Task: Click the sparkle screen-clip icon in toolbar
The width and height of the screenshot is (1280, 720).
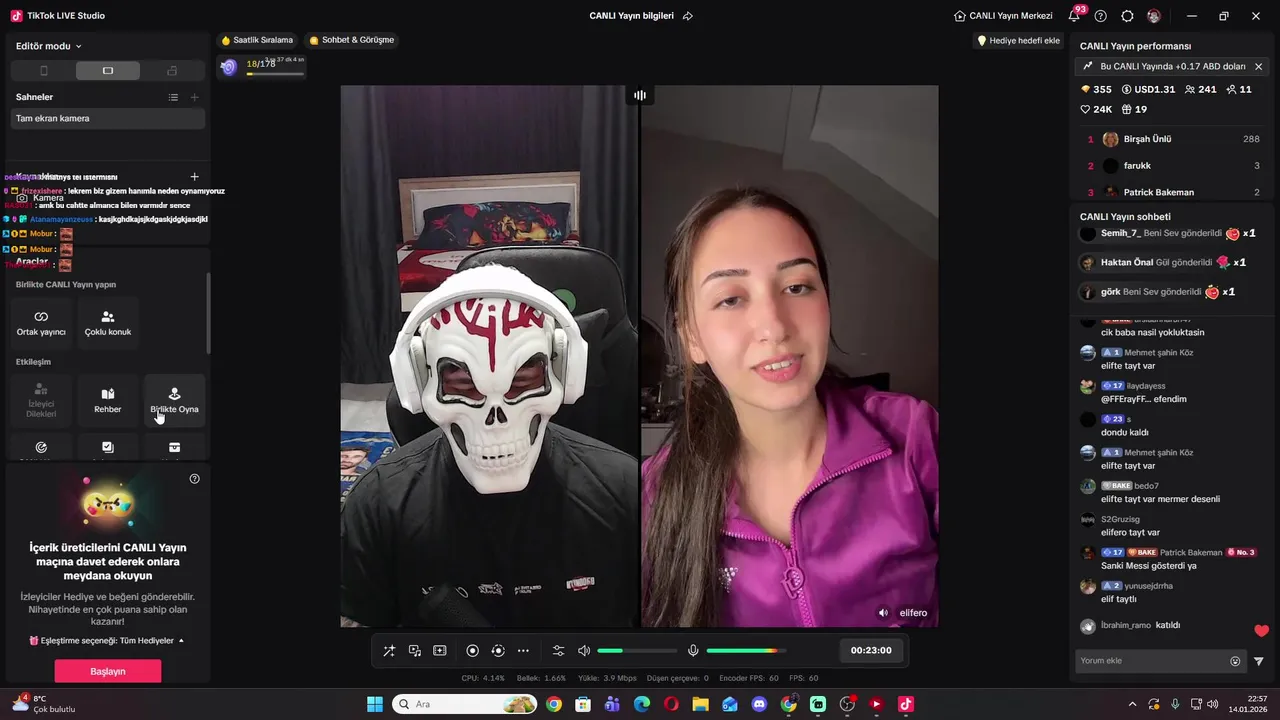Action: tap(439, 651)
